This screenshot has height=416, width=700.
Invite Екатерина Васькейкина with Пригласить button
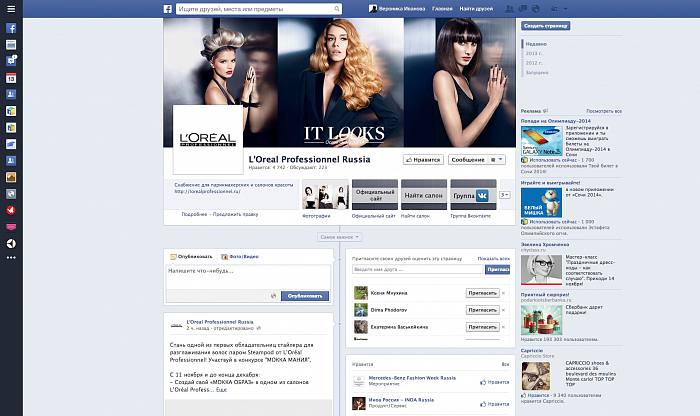tap(483, 327)
